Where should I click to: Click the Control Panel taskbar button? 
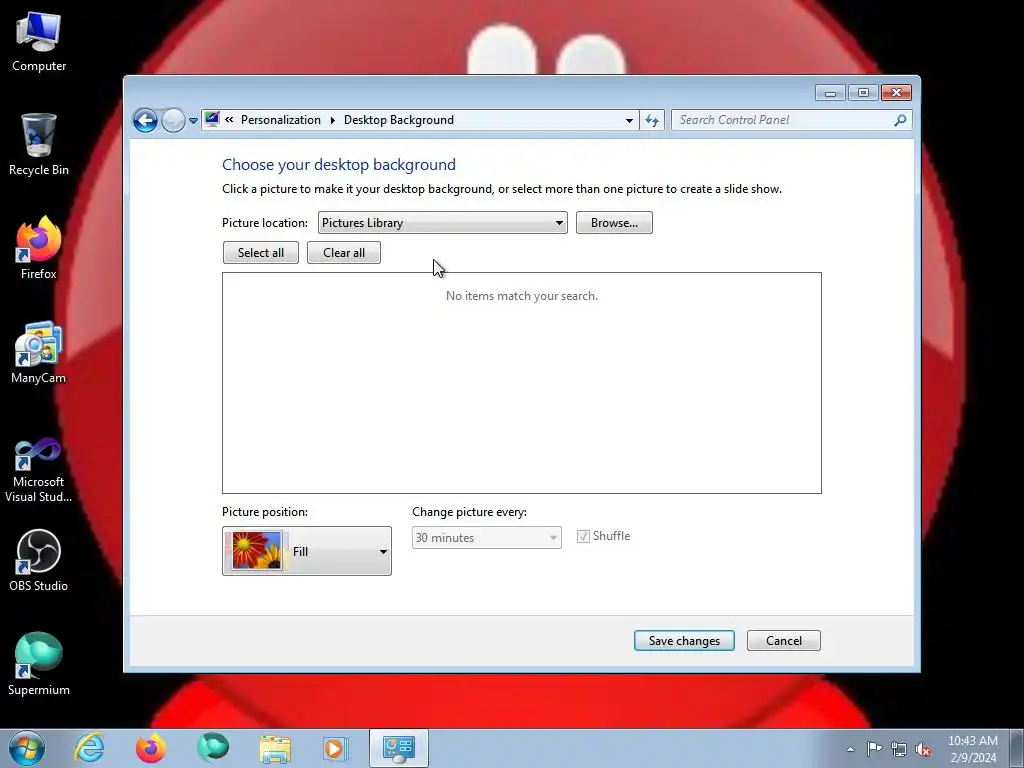point(398,748)
